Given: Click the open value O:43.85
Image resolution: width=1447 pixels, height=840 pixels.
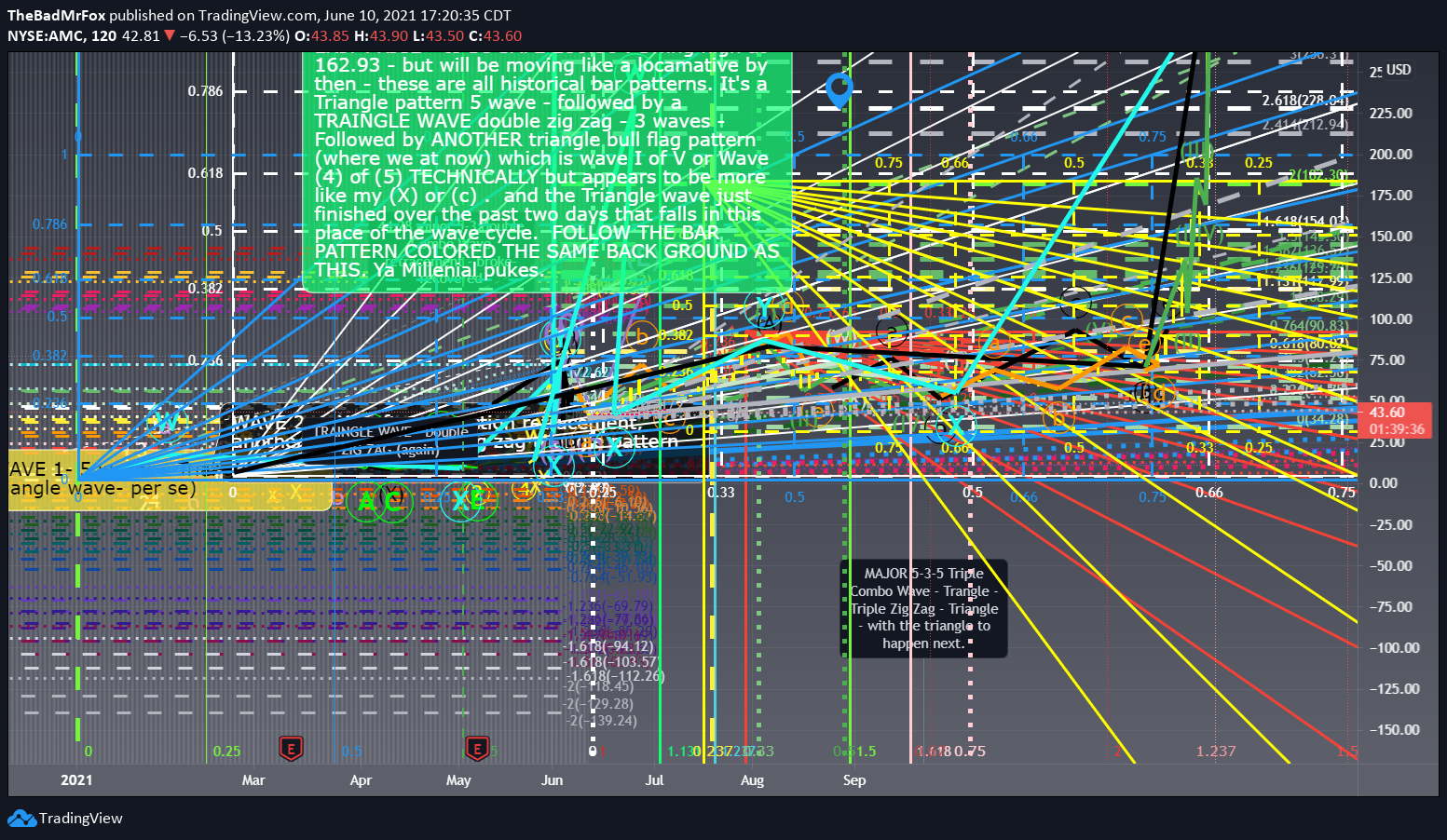Looking at the screenshot, I should (322, 36).
